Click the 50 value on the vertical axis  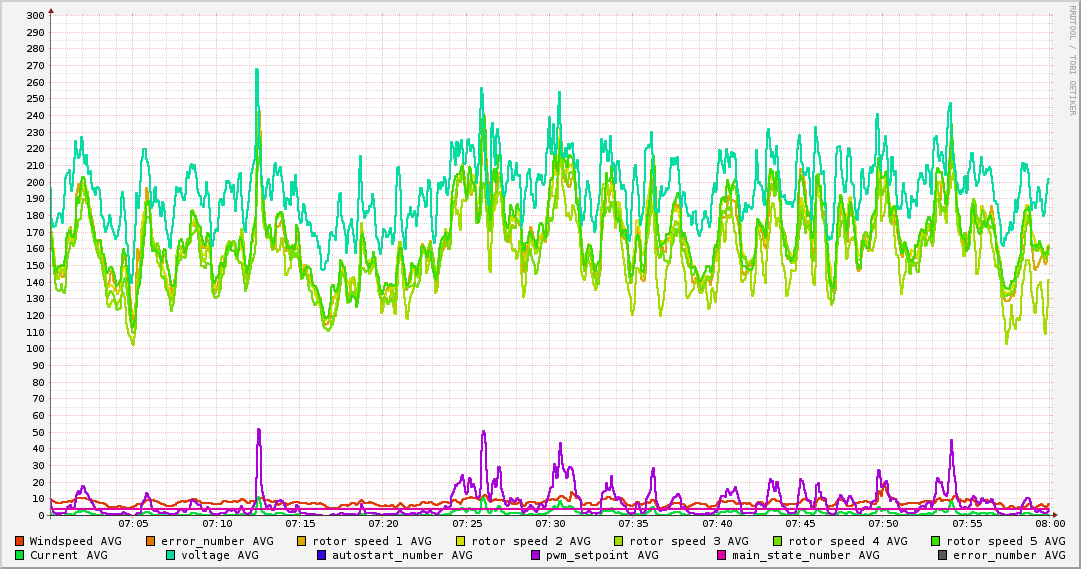click(x=39, y=432)
